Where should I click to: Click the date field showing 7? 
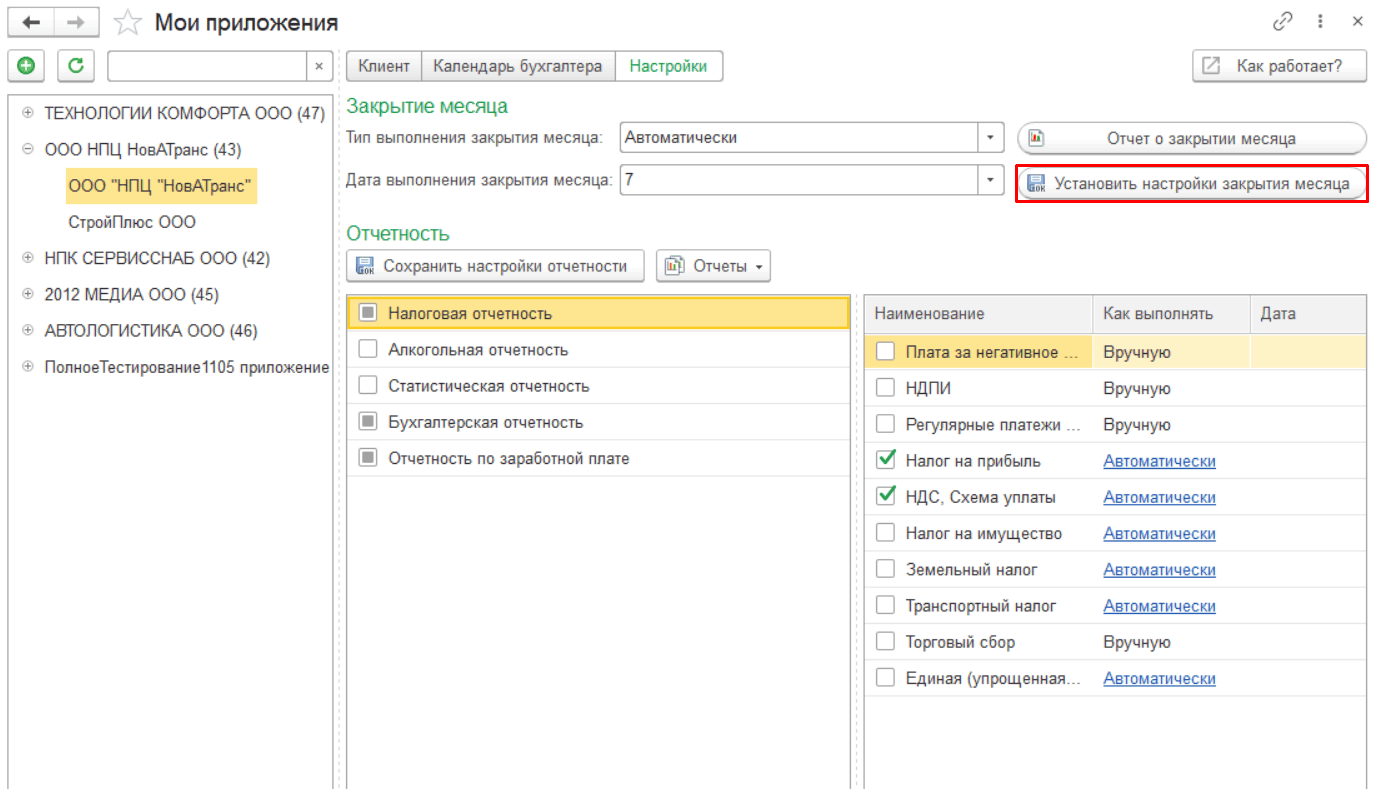[799, 180]
